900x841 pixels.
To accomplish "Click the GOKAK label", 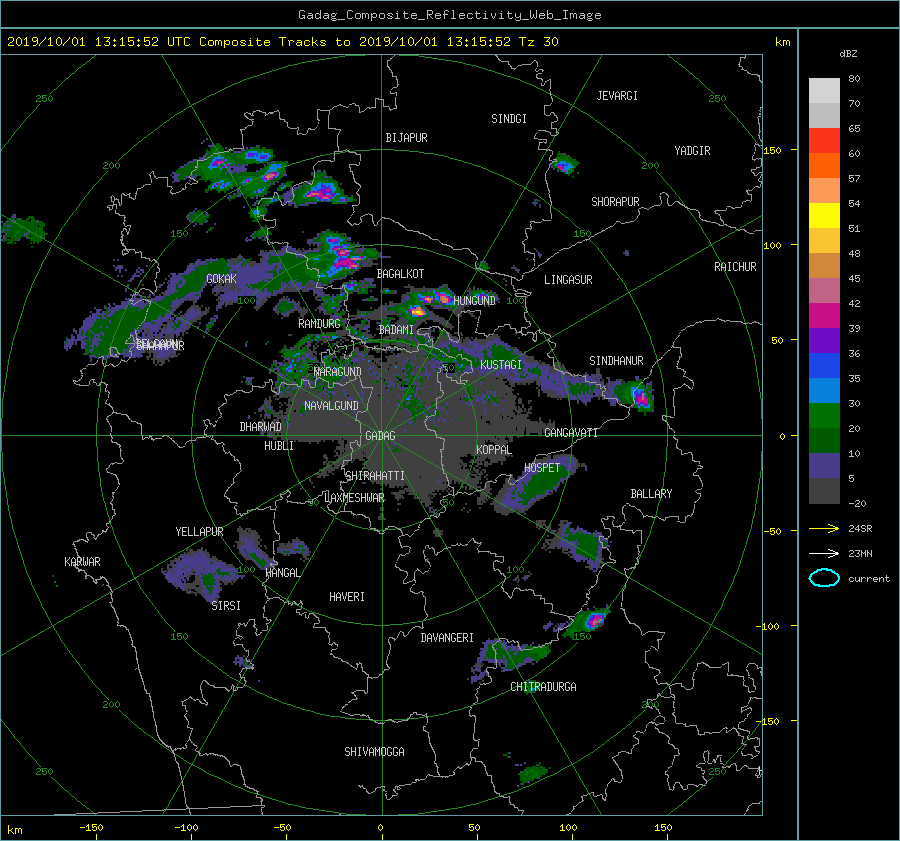I will pyautogui.click(x=221, y=279).
